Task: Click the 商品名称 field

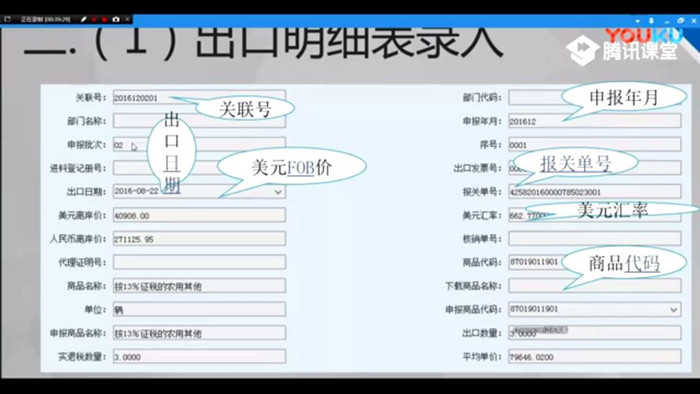Action: (199, 286)
